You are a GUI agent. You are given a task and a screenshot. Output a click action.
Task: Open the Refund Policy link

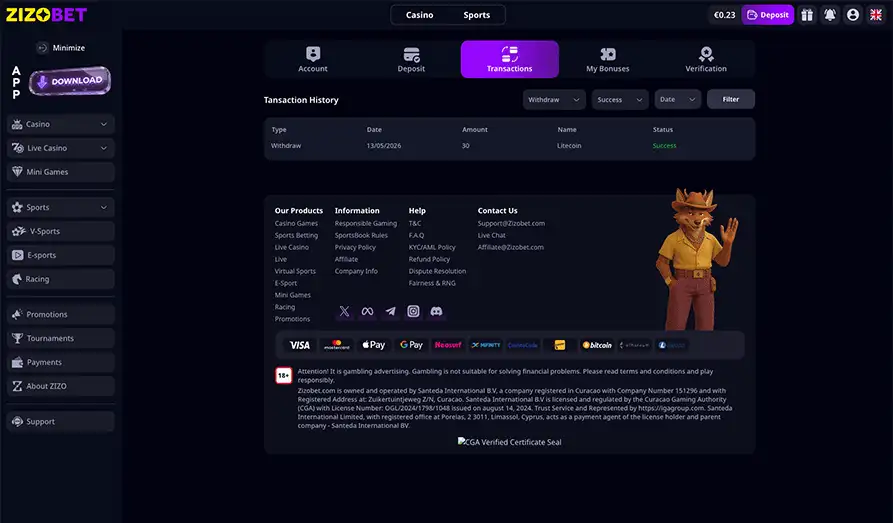click(x=429, y=259)
